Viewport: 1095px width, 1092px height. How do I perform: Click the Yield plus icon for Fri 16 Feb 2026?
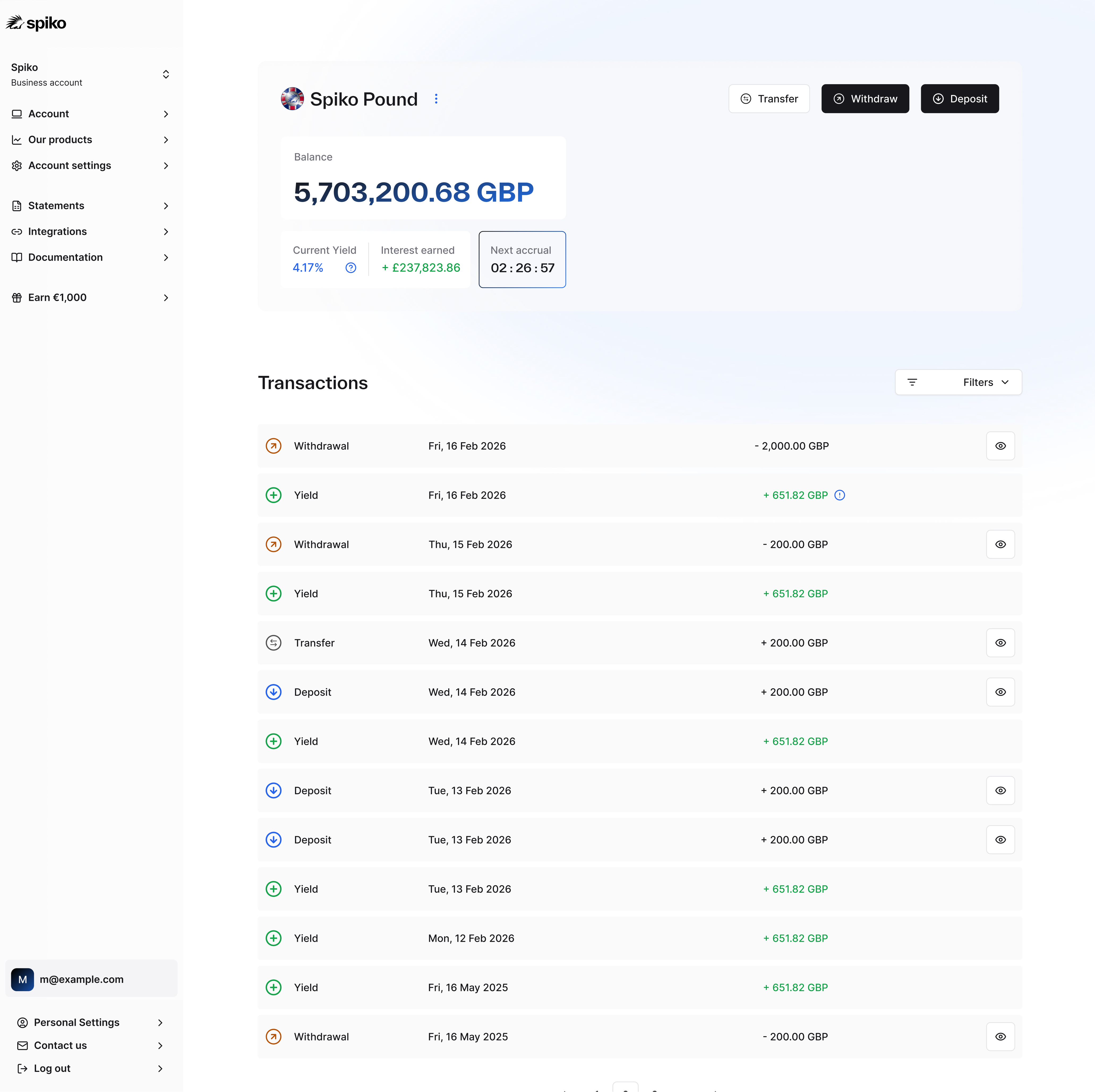pyautogui.click(x=274, y=495)
